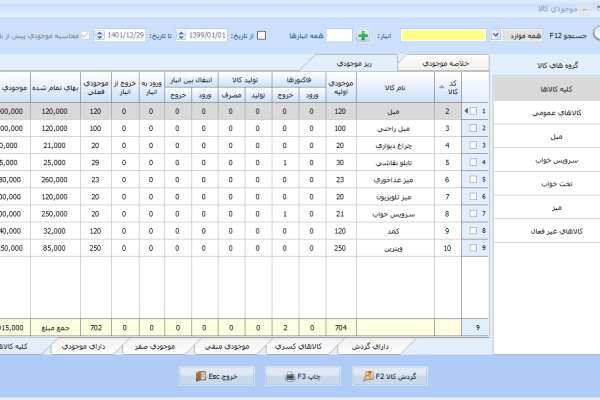Check the row checkbox for مبل راحتی
The height and width of the screenshot is (400, 600).
click(x=473, y=128)
